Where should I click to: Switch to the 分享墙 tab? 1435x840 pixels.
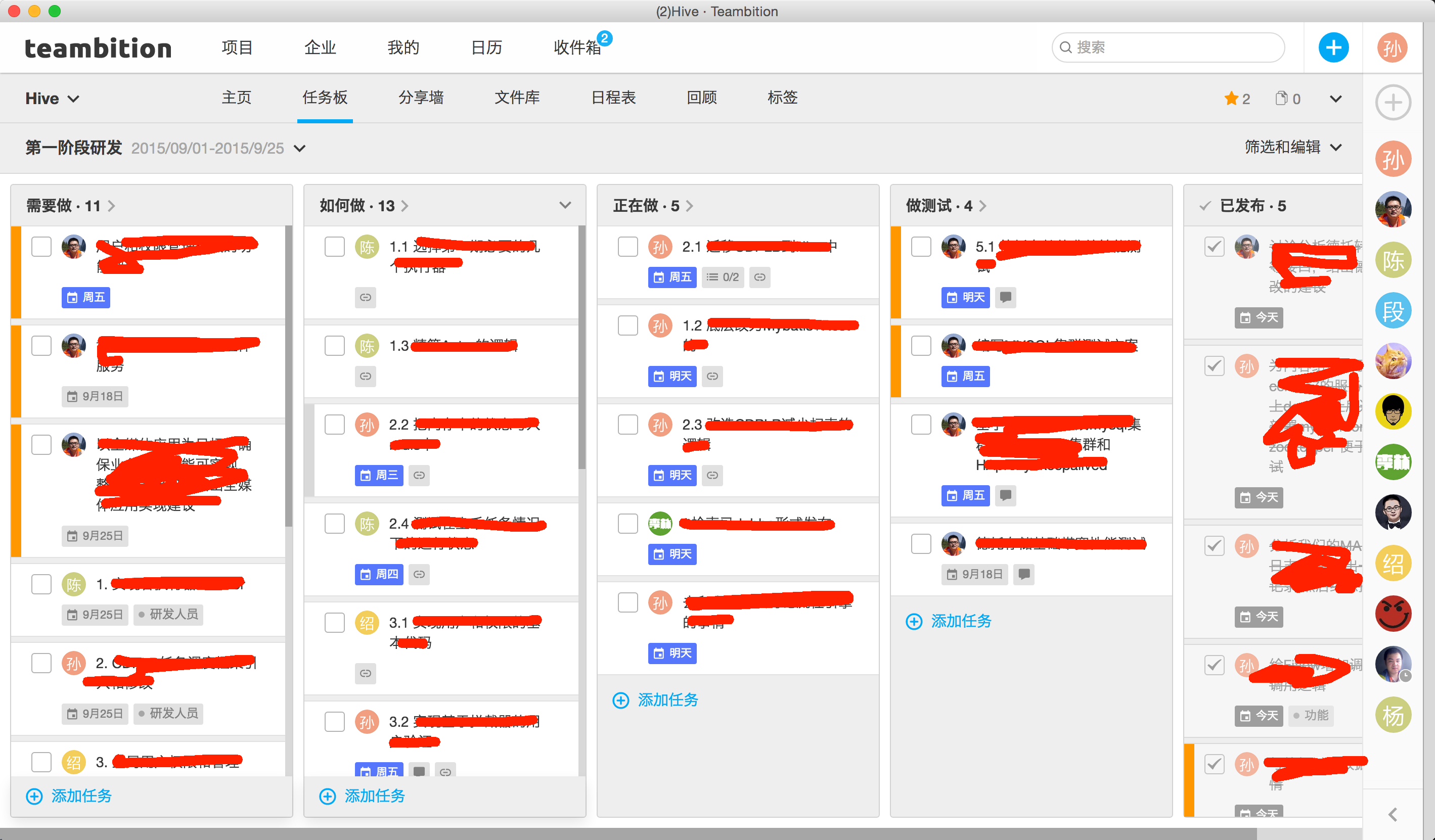[x=421, y=98]
